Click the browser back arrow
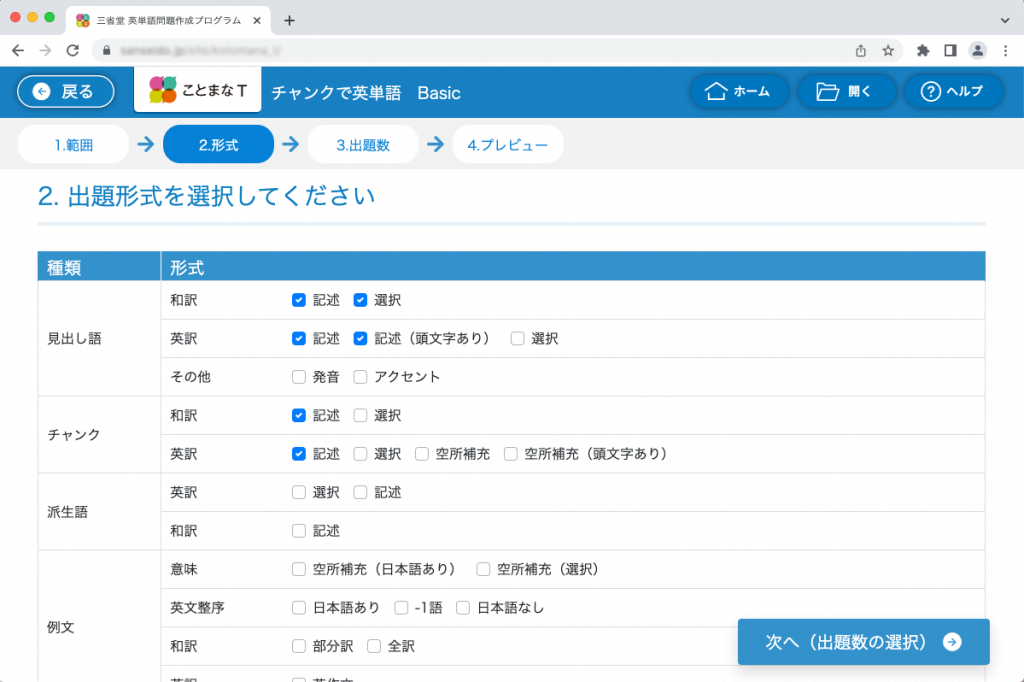This screenshot has height=682, width=1024. point(18,50)
